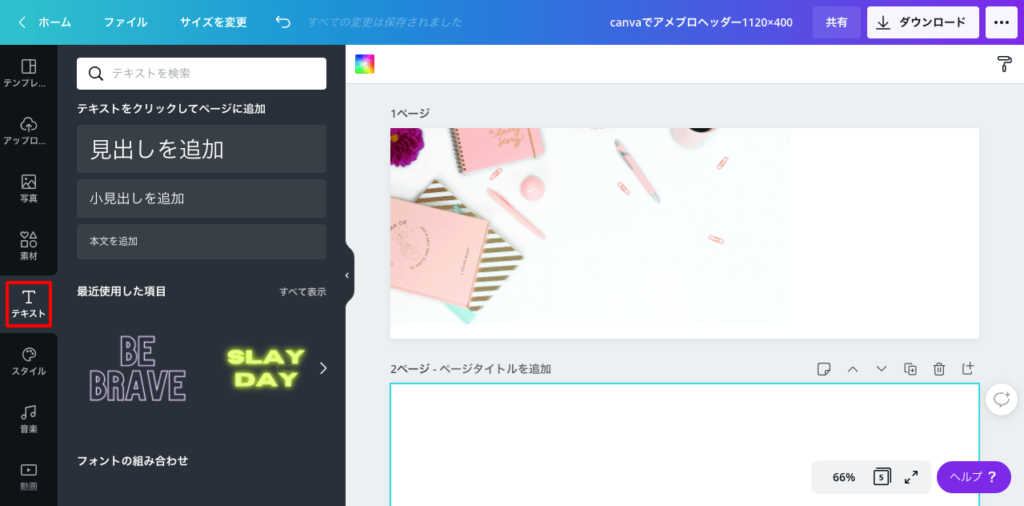Open the Styles (スタイル) sidebar tab
The image size is (1024, 506).
tap(29, 362)
